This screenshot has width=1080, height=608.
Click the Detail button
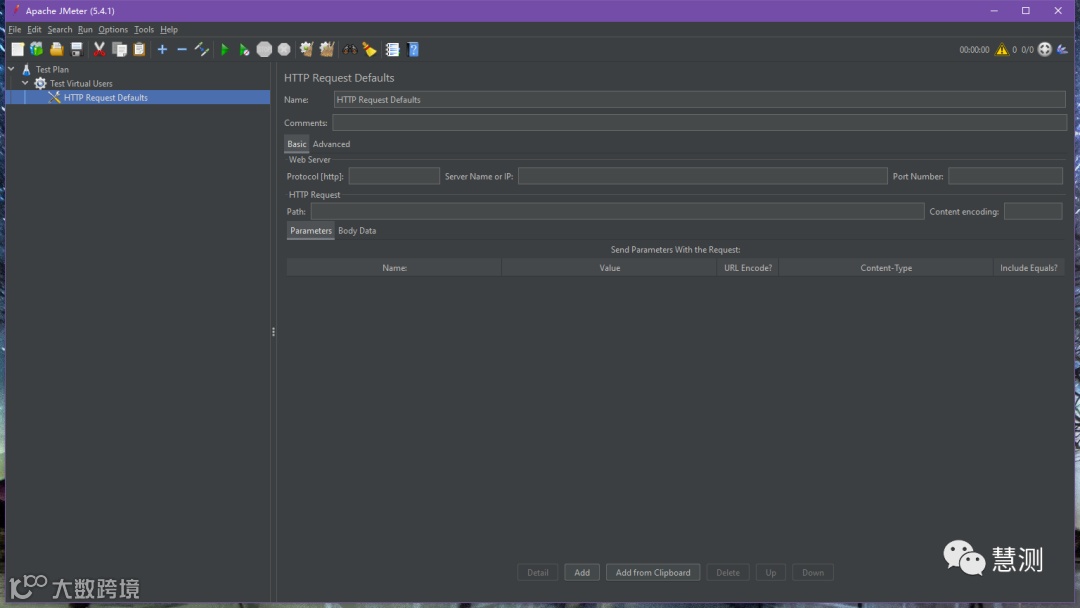pyautogui.click(x=537, y=572)
